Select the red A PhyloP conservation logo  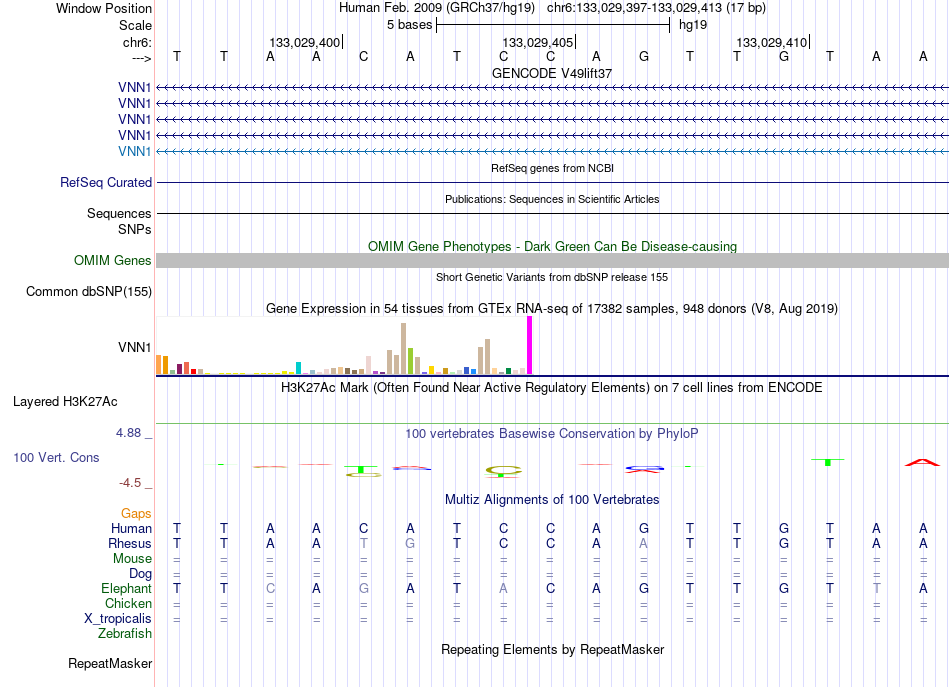(922, 463)
